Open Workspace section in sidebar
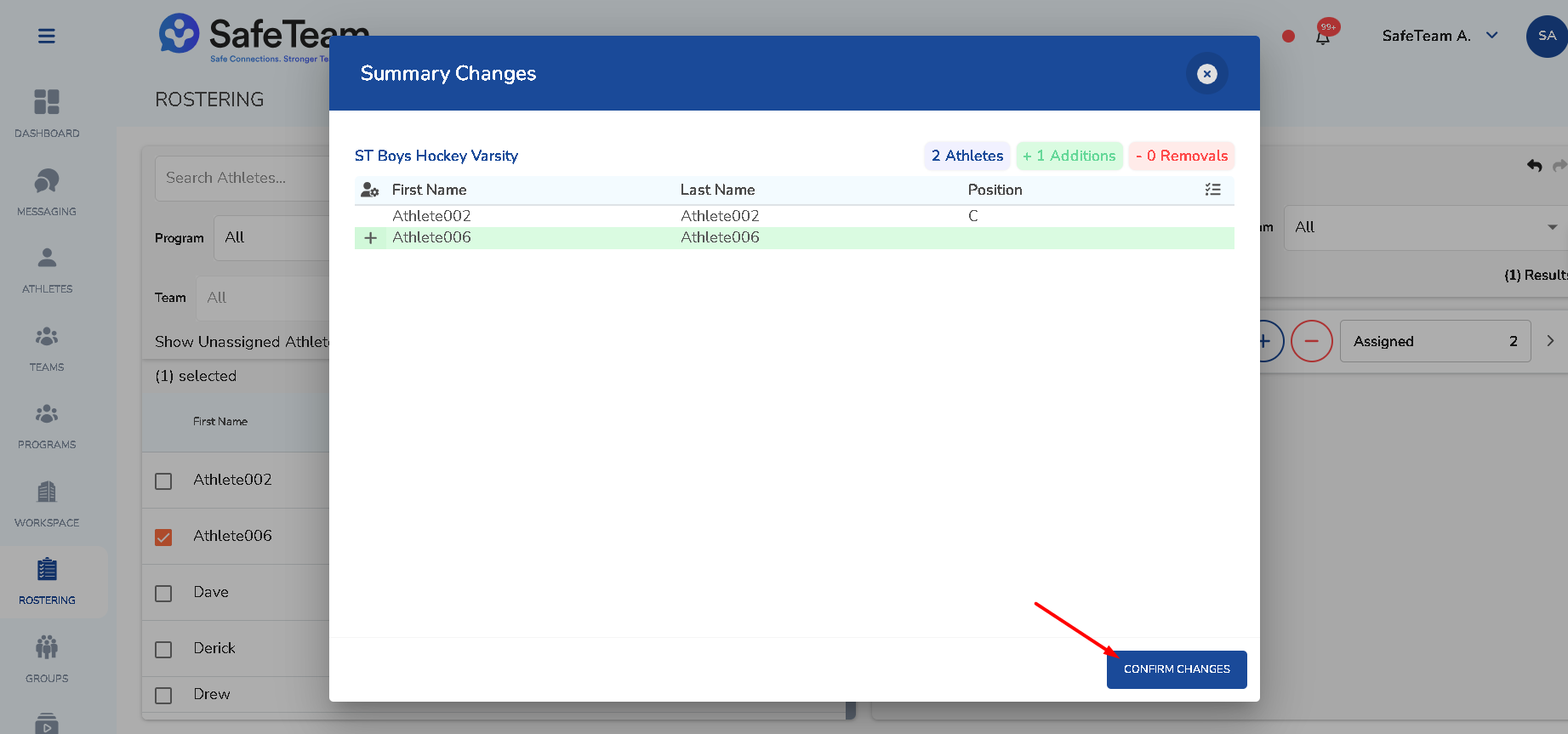 (47, 504)
